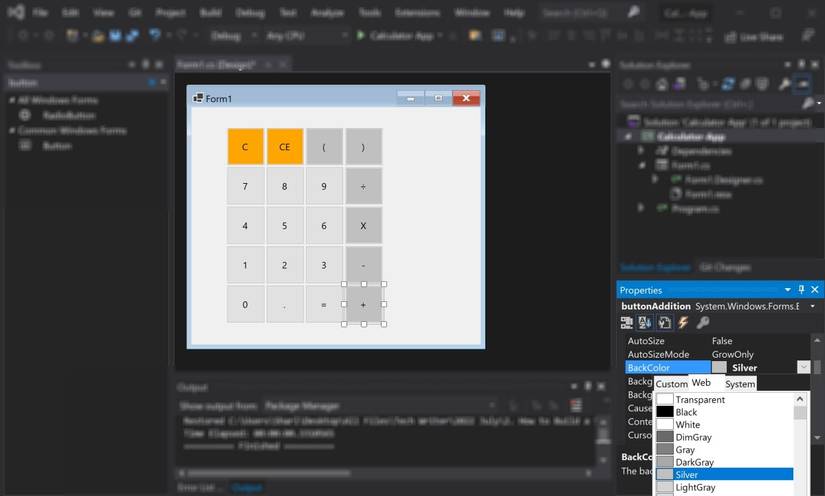Select the Web color tab
Viewport: 825px width, 496px height.
(701, 383)
